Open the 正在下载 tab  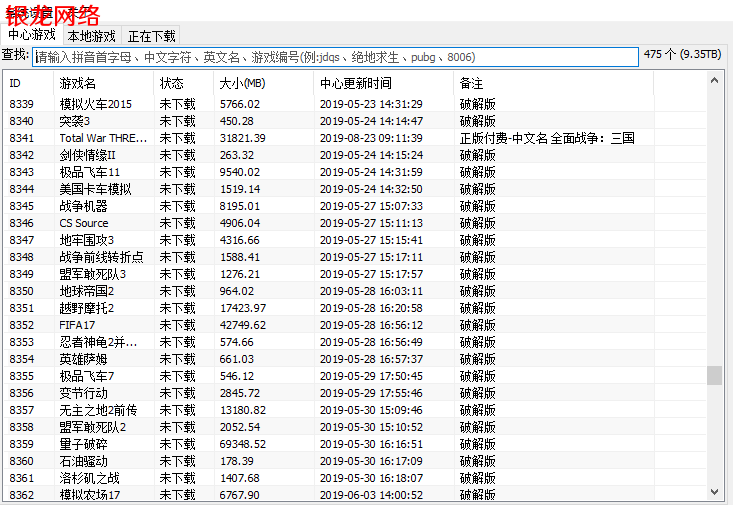pos(151,36)
